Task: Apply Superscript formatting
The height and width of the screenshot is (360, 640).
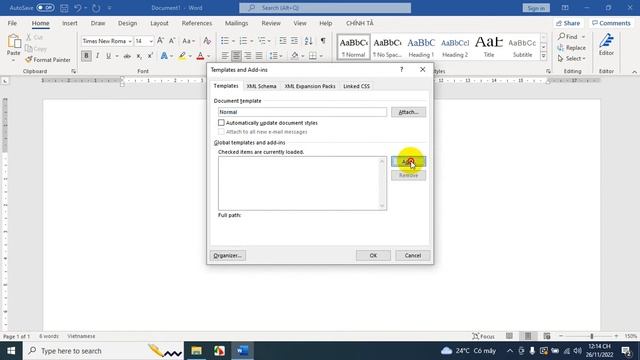Action: [x=150, y=56]
